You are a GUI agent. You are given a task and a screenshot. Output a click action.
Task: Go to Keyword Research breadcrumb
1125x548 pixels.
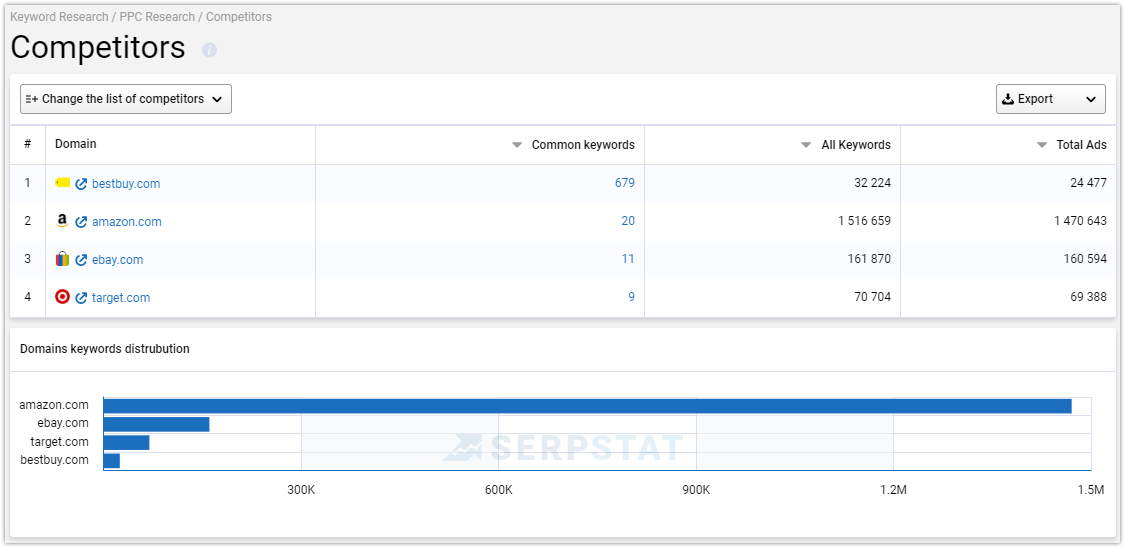tap(59, 16)
